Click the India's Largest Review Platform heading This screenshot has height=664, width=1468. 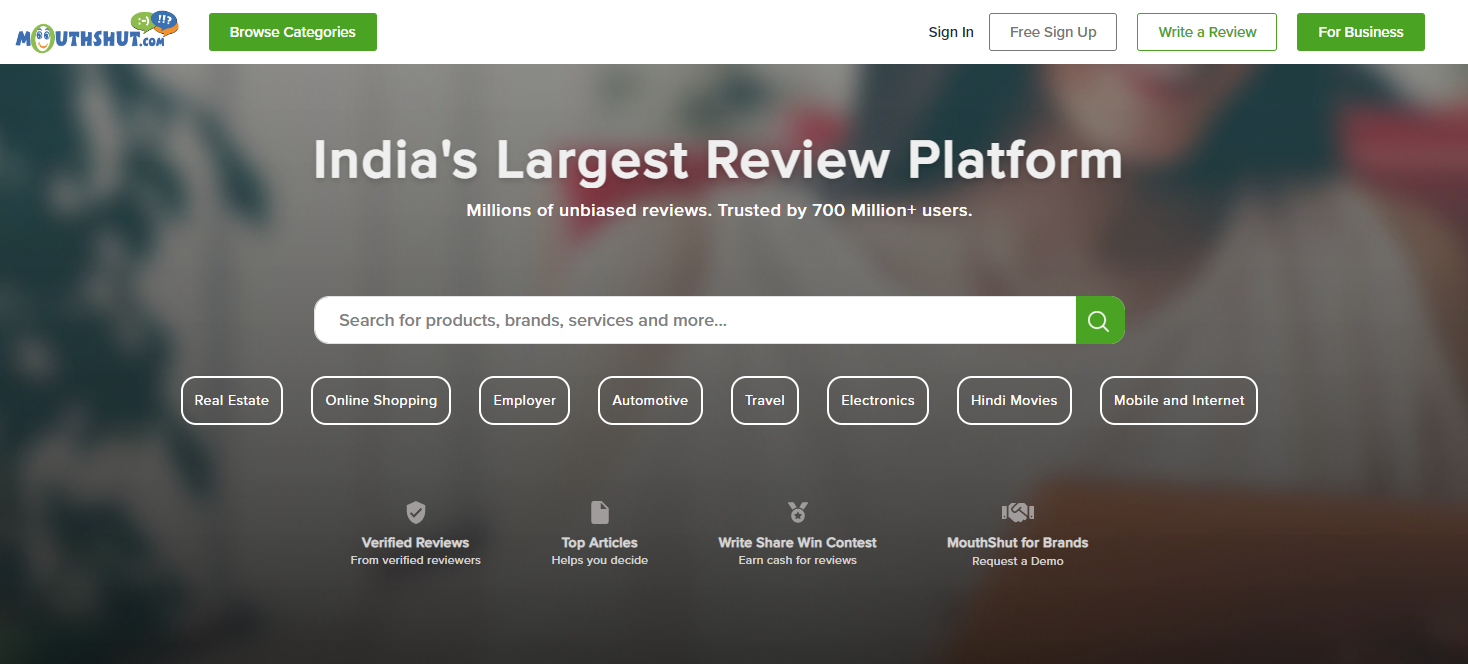(x=718, y=160)
